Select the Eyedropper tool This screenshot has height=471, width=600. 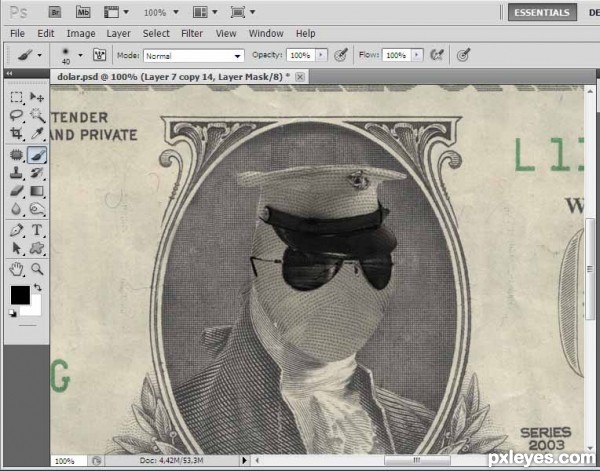(37, 133)
